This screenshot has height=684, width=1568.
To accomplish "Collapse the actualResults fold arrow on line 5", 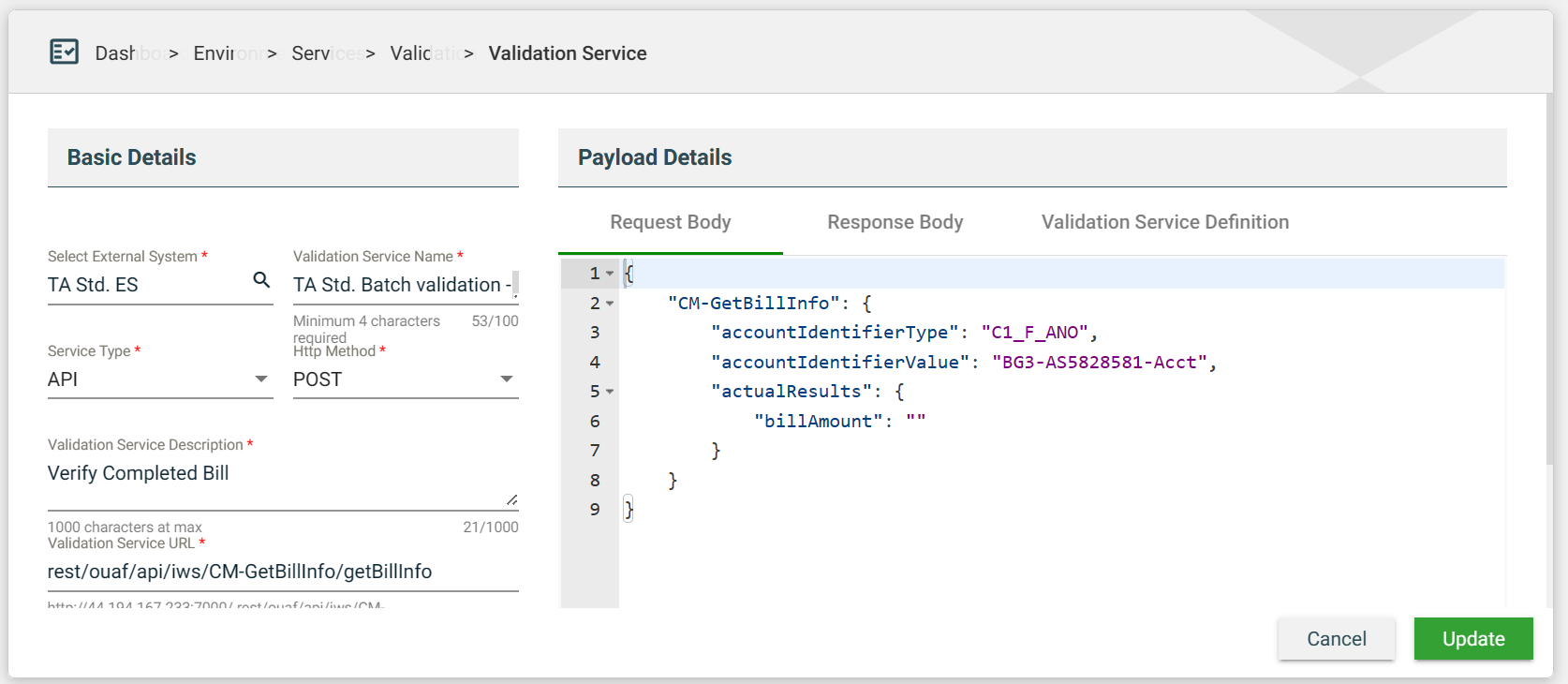I will 610,392.
